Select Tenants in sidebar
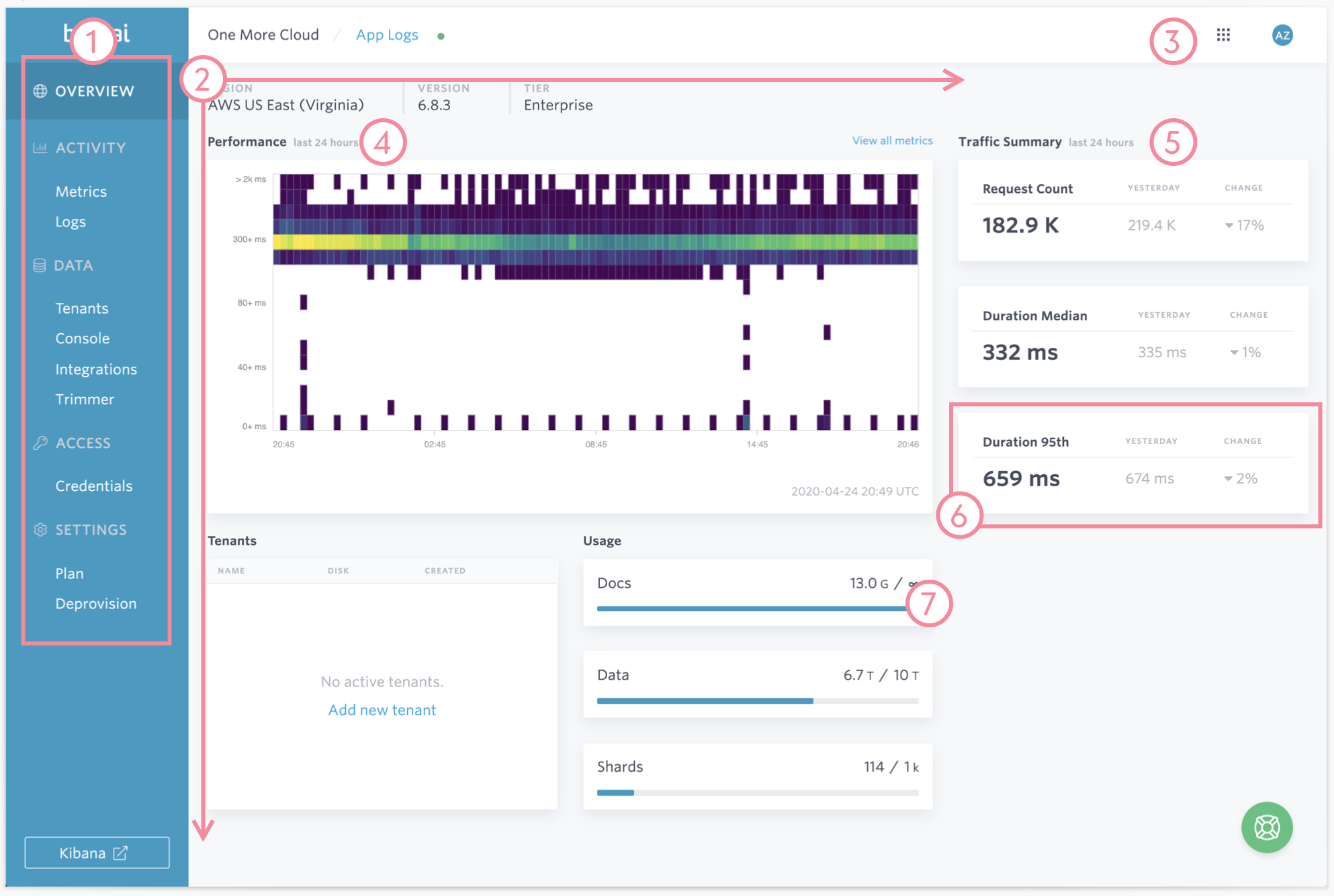 click(82, 308)
